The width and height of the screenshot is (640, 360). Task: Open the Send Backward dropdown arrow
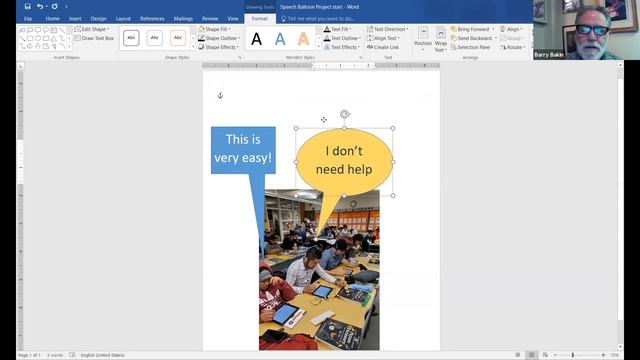[496, 38]
